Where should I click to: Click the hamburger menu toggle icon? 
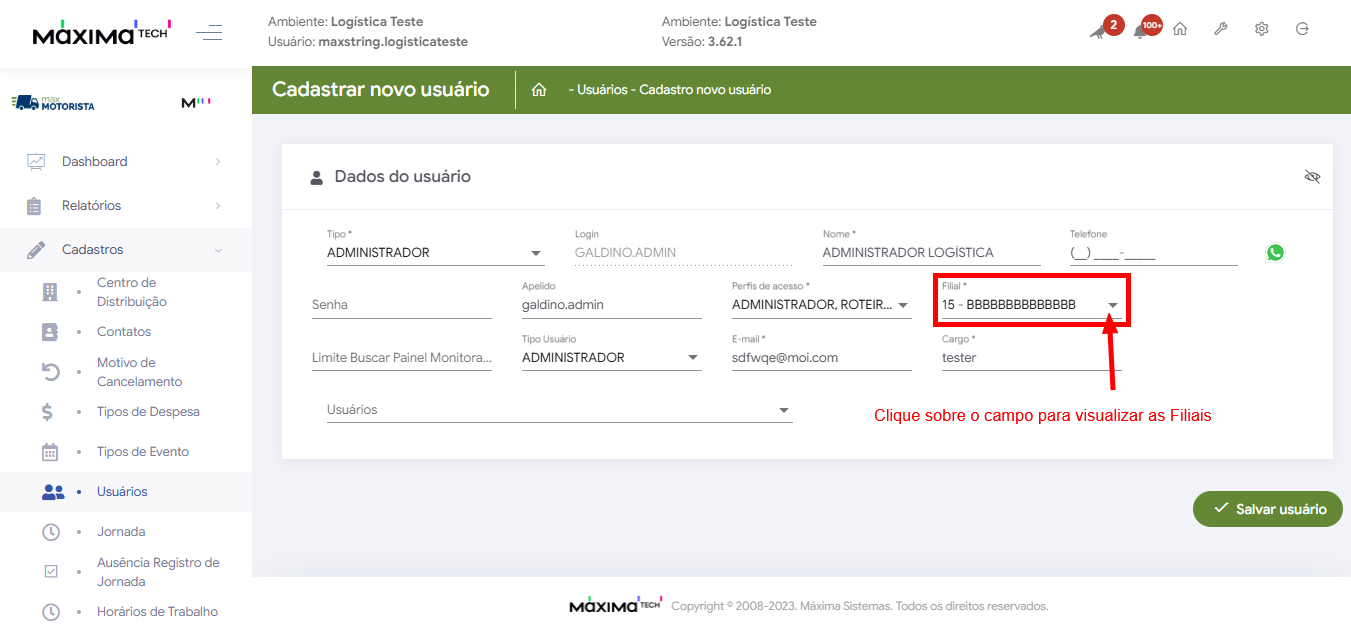pos(209,33)
